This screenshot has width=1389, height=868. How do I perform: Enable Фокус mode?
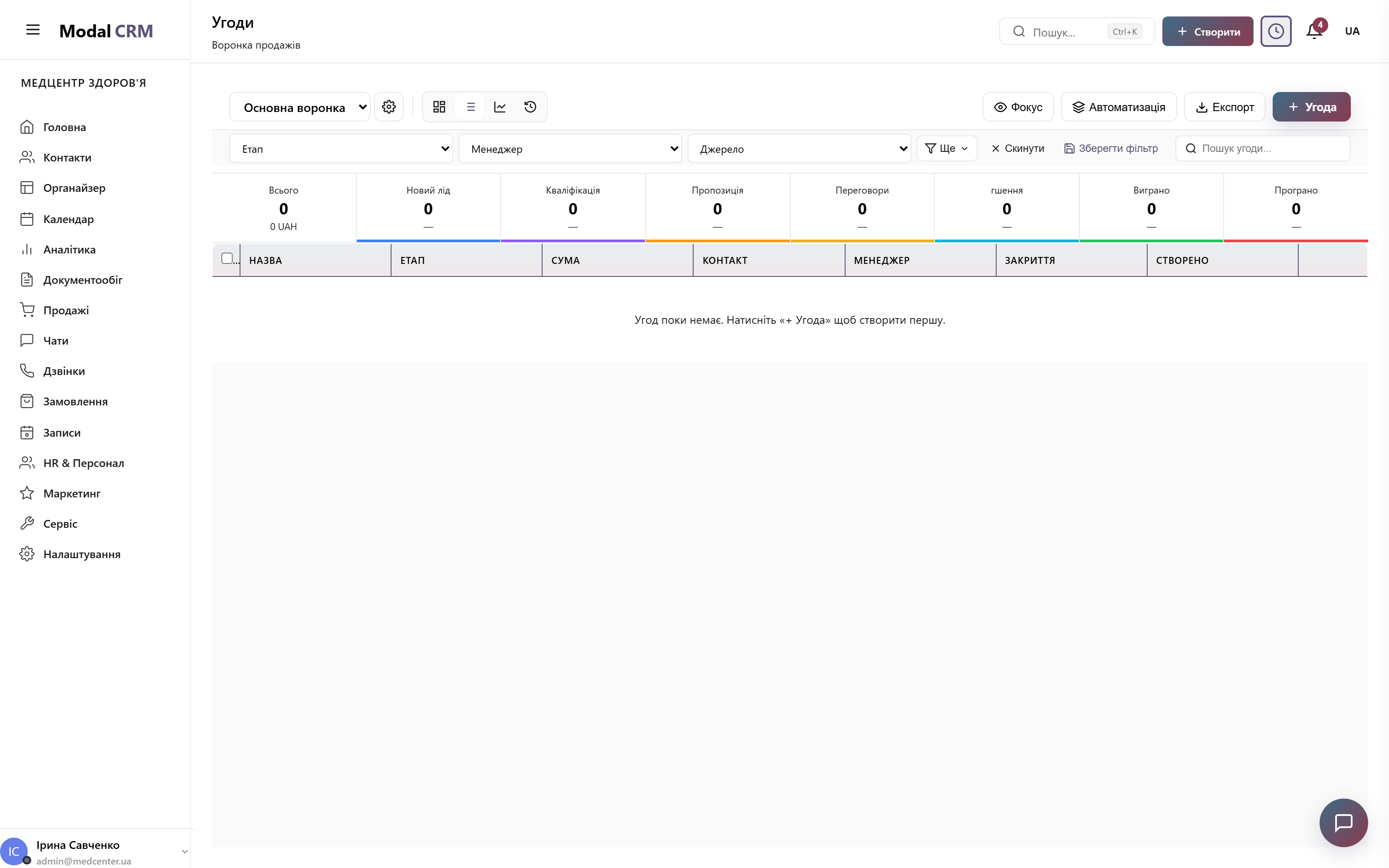click(1017, 107)
